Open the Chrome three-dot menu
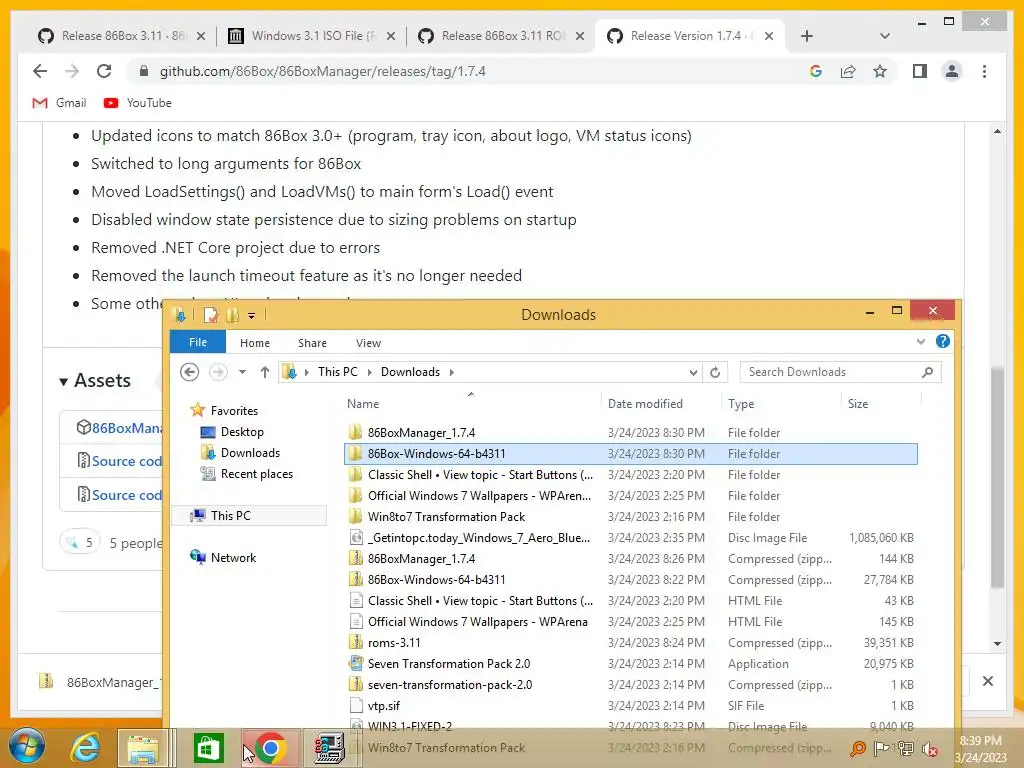 (984, 71)
